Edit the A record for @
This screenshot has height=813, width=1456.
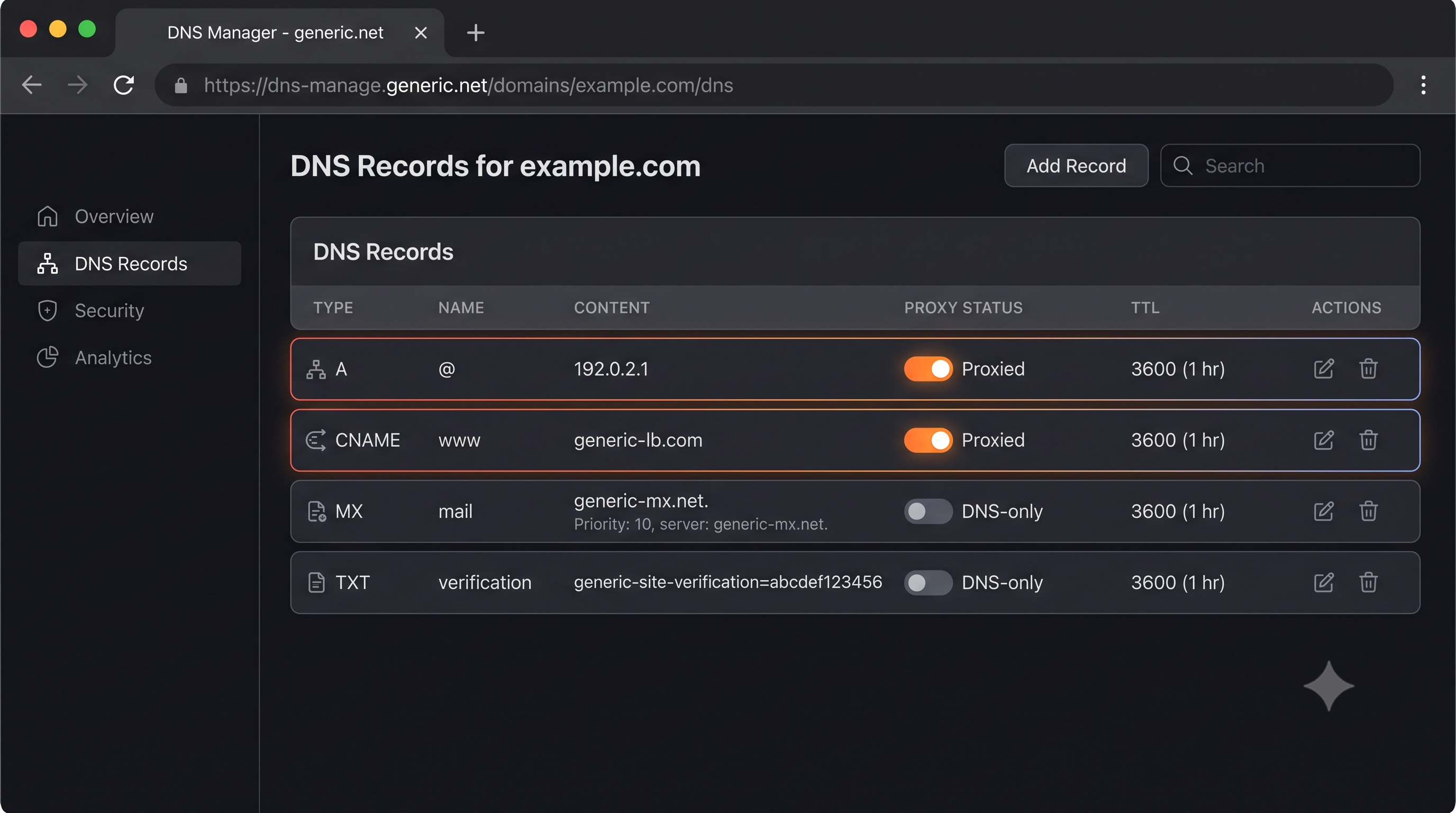click(1323, 368)
